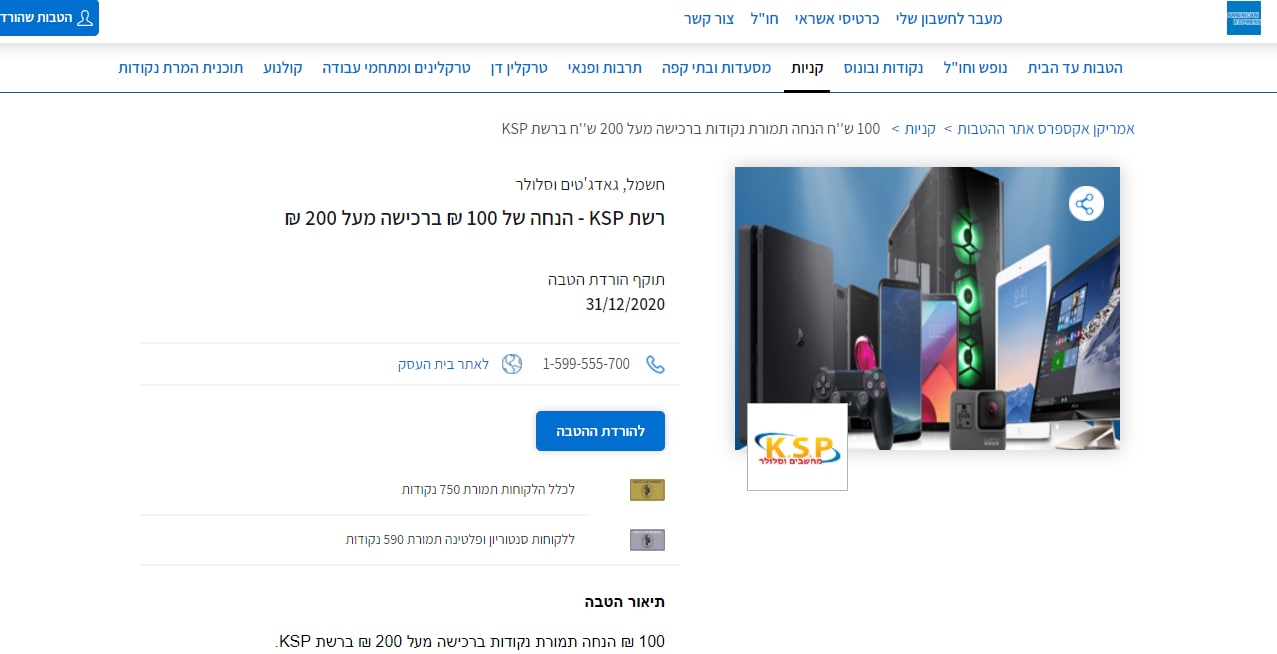This screenshot has width=1277, height=654.
Task: Click the להורדת ההטבה button
Action: coord(600,431)
